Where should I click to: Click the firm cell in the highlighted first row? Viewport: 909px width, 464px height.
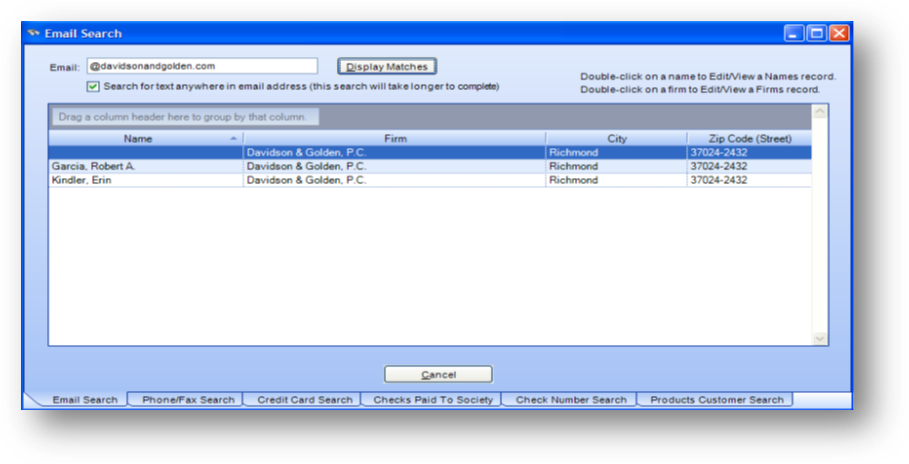coord(395,153)
